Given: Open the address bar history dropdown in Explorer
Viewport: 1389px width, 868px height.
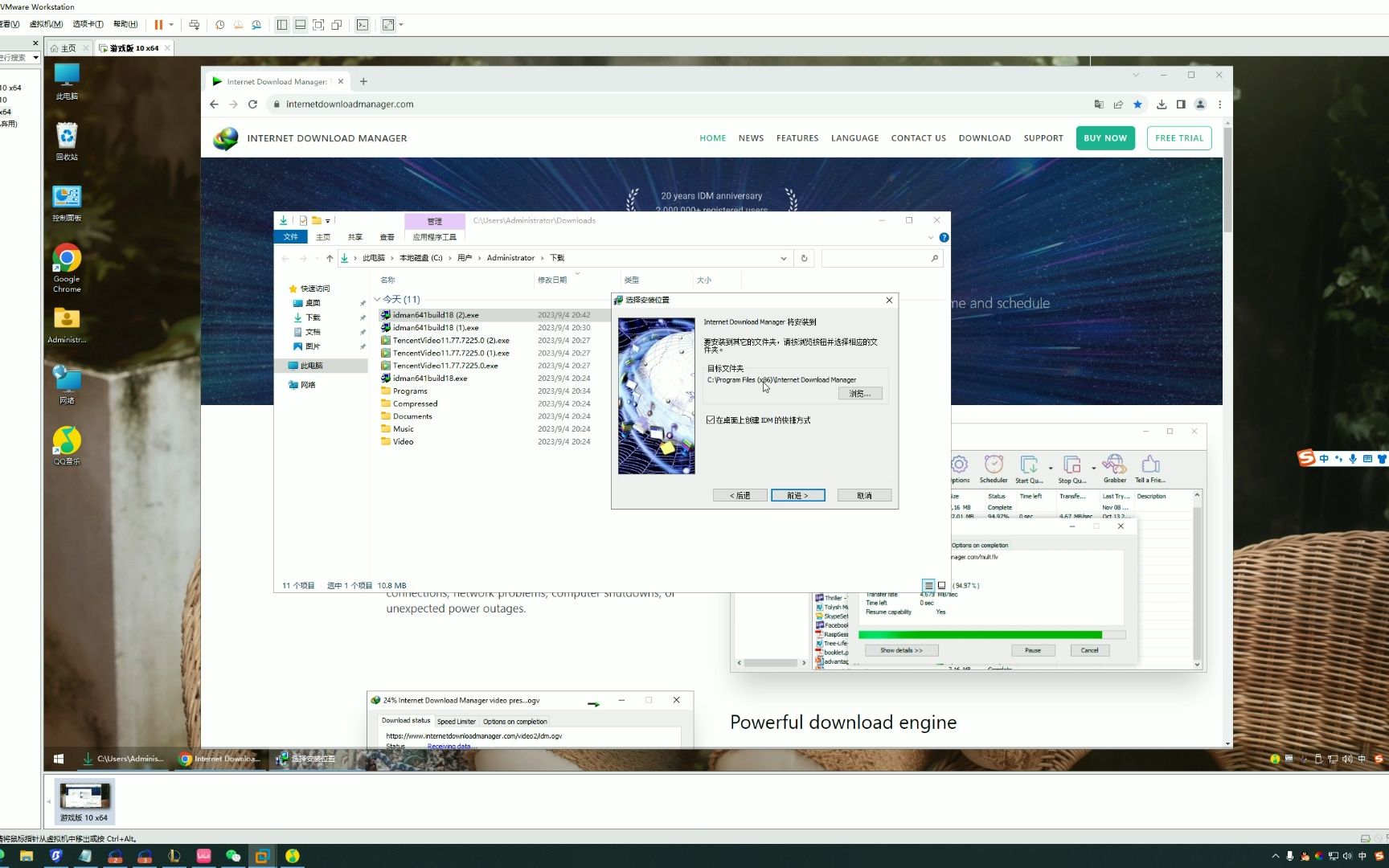Looking at the screenshot, I should [783, 259].
